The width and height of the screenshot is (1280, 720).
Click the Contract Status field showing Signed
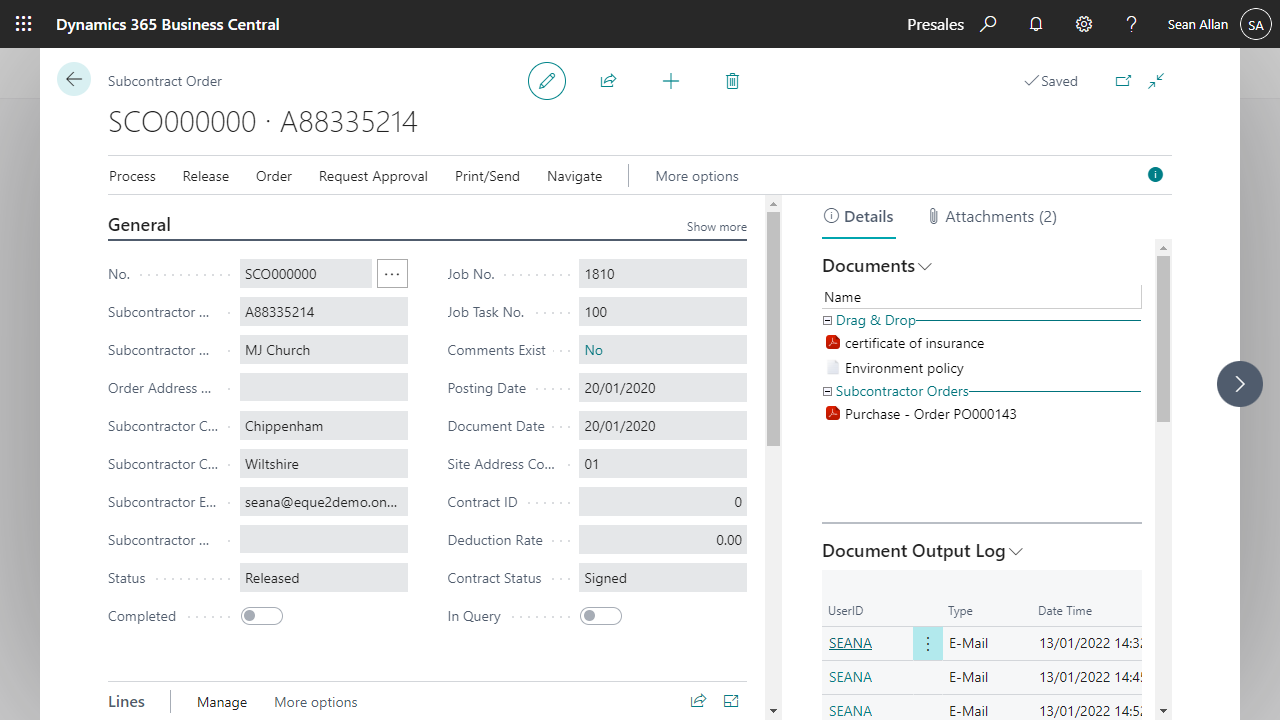click(x=663, y=578)
